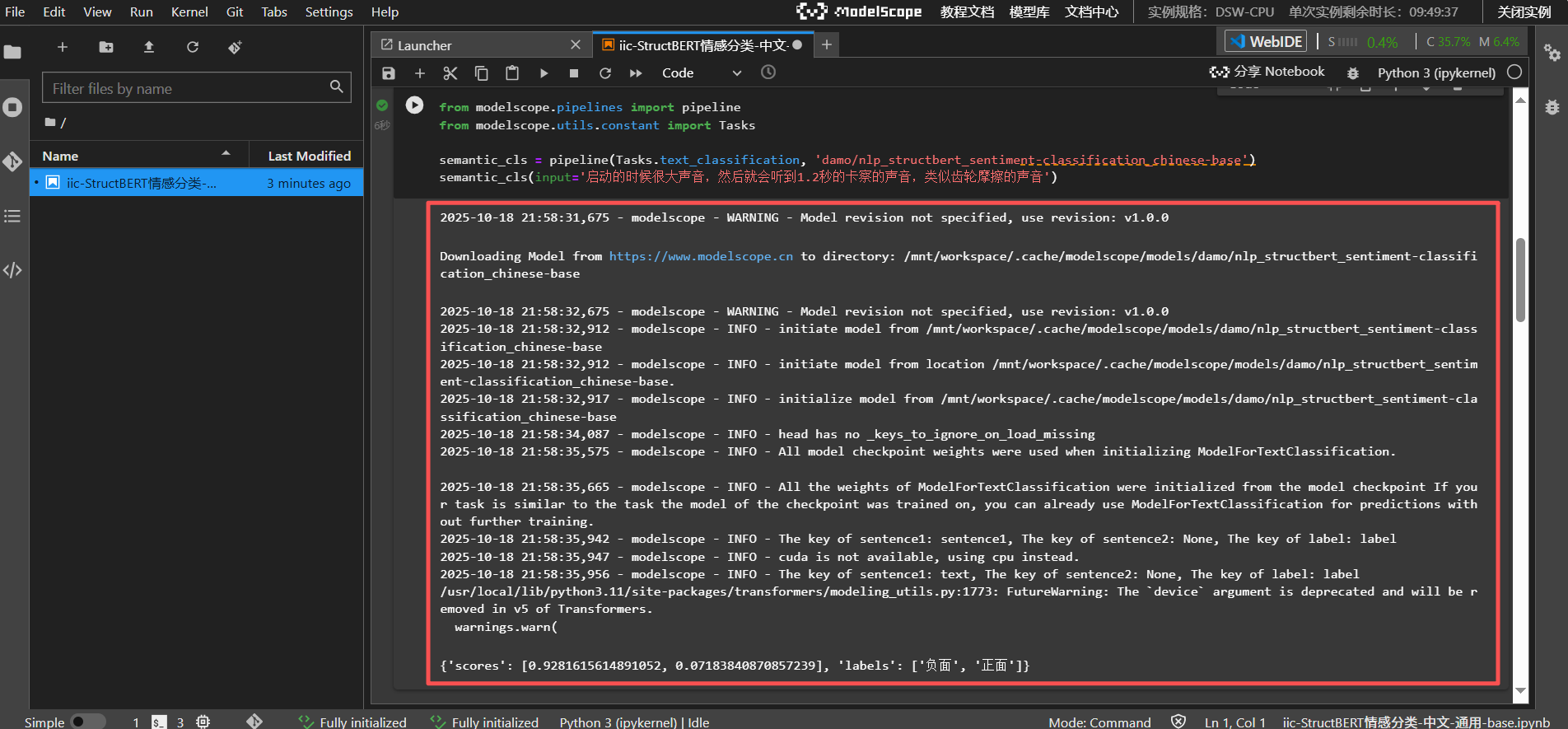Open the Git sidebar panel
The image size is (1568, 729).
coord(12,161)
